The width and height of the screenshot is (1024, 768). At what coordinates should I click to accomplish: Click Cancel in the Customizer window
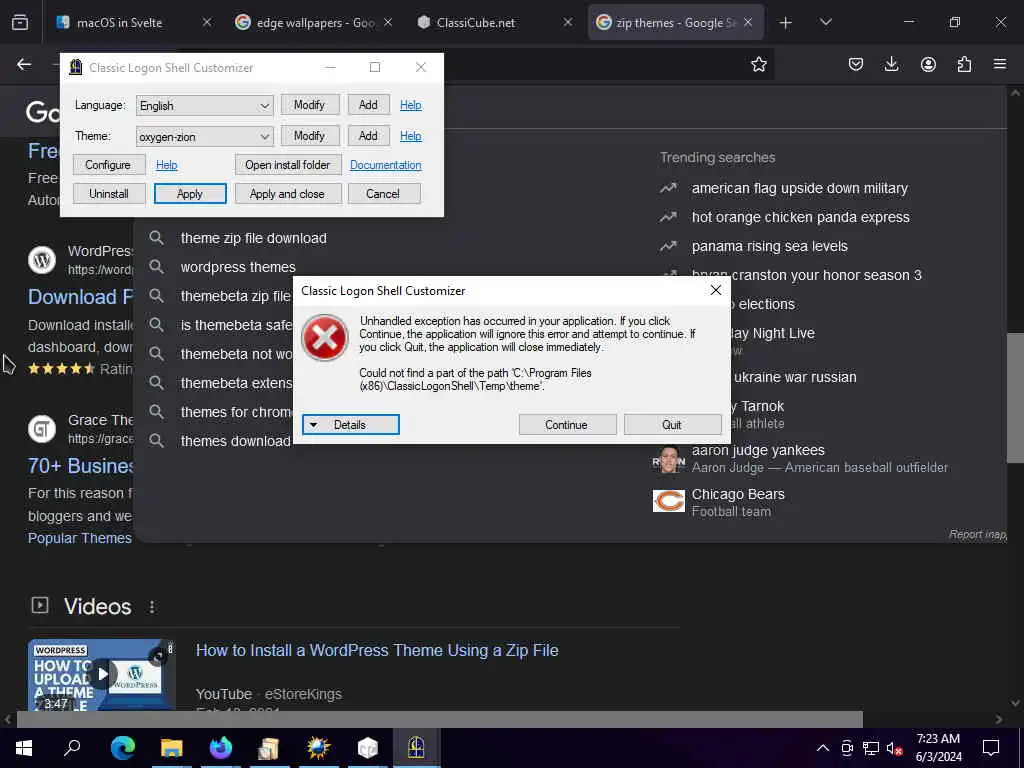383,194
